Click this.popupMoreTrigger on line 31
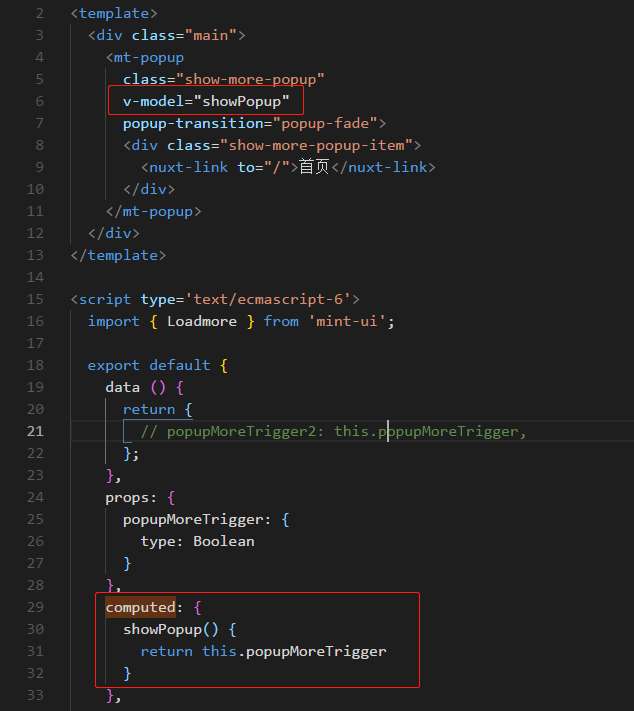This screenshot has width=634, height=711. click(x=294, y=651)
